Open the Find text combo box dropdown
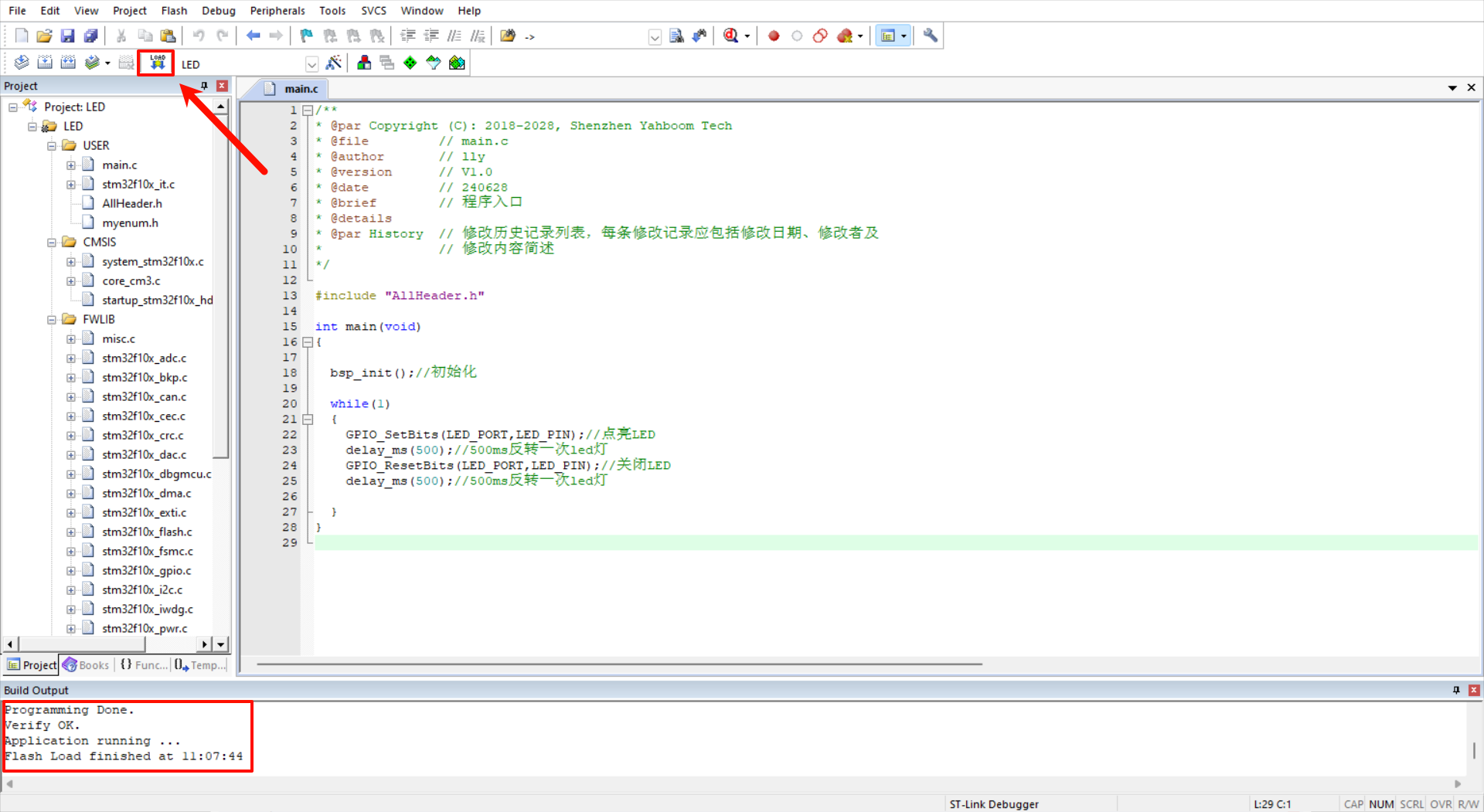 click(x=655, y=36)
